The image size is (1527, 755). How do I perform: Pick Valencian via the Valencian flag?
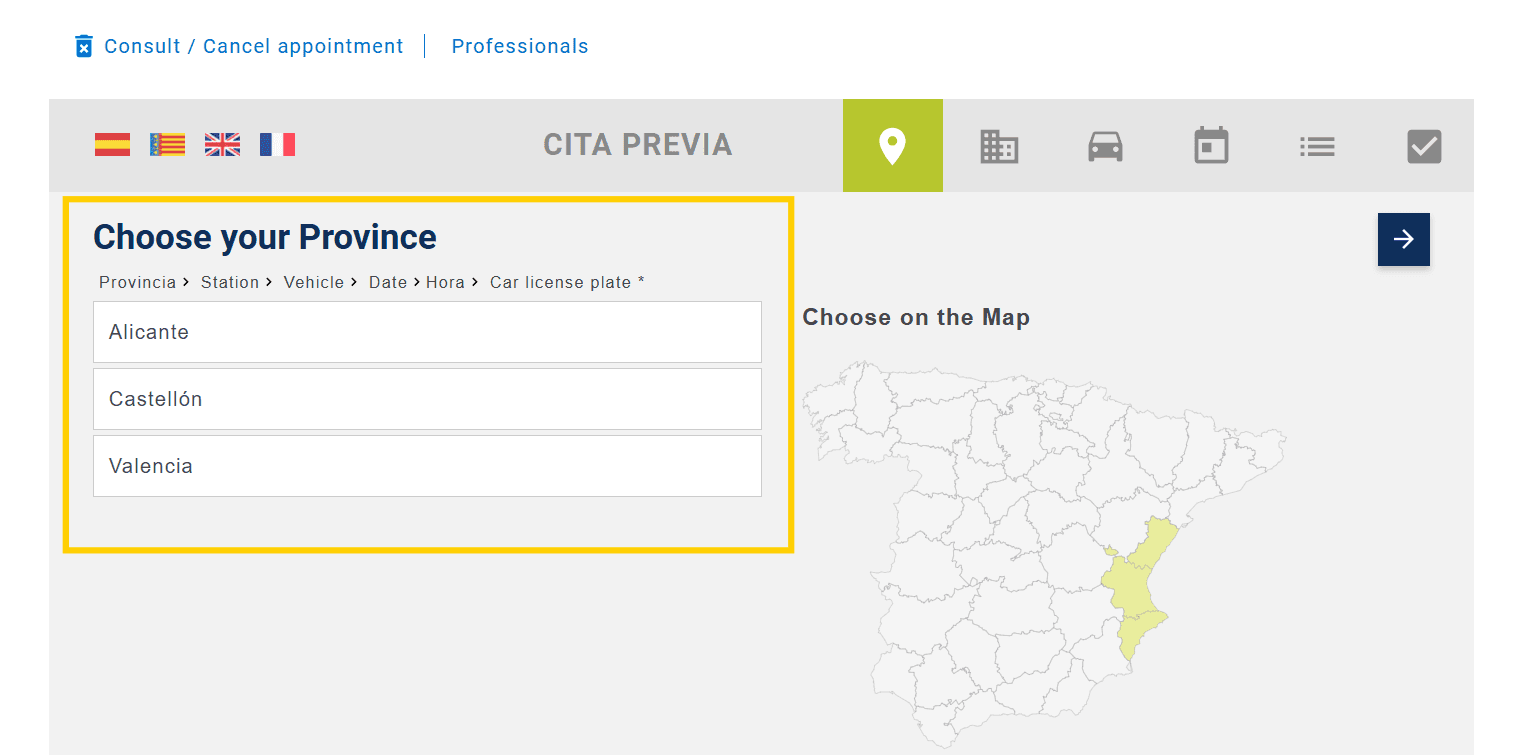click(167, 144)
